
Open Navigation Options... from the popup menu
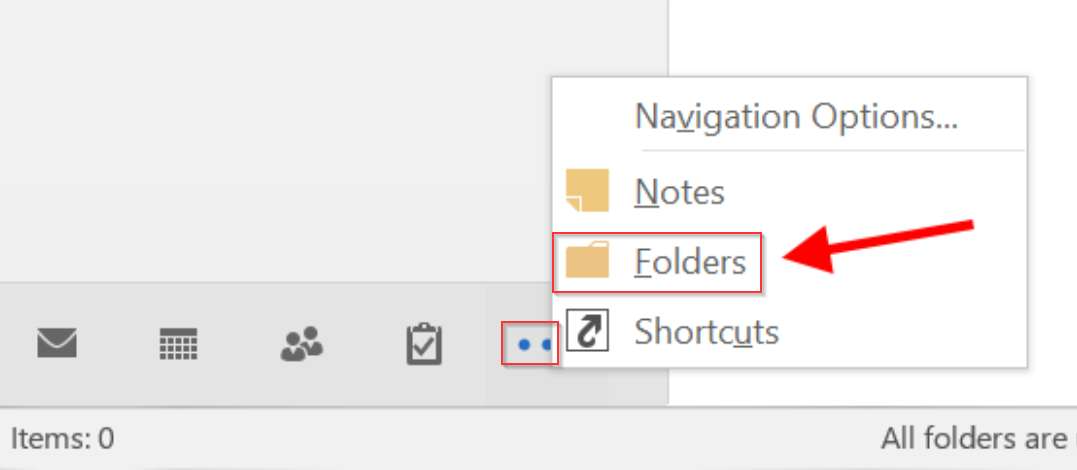coord(795,116)
